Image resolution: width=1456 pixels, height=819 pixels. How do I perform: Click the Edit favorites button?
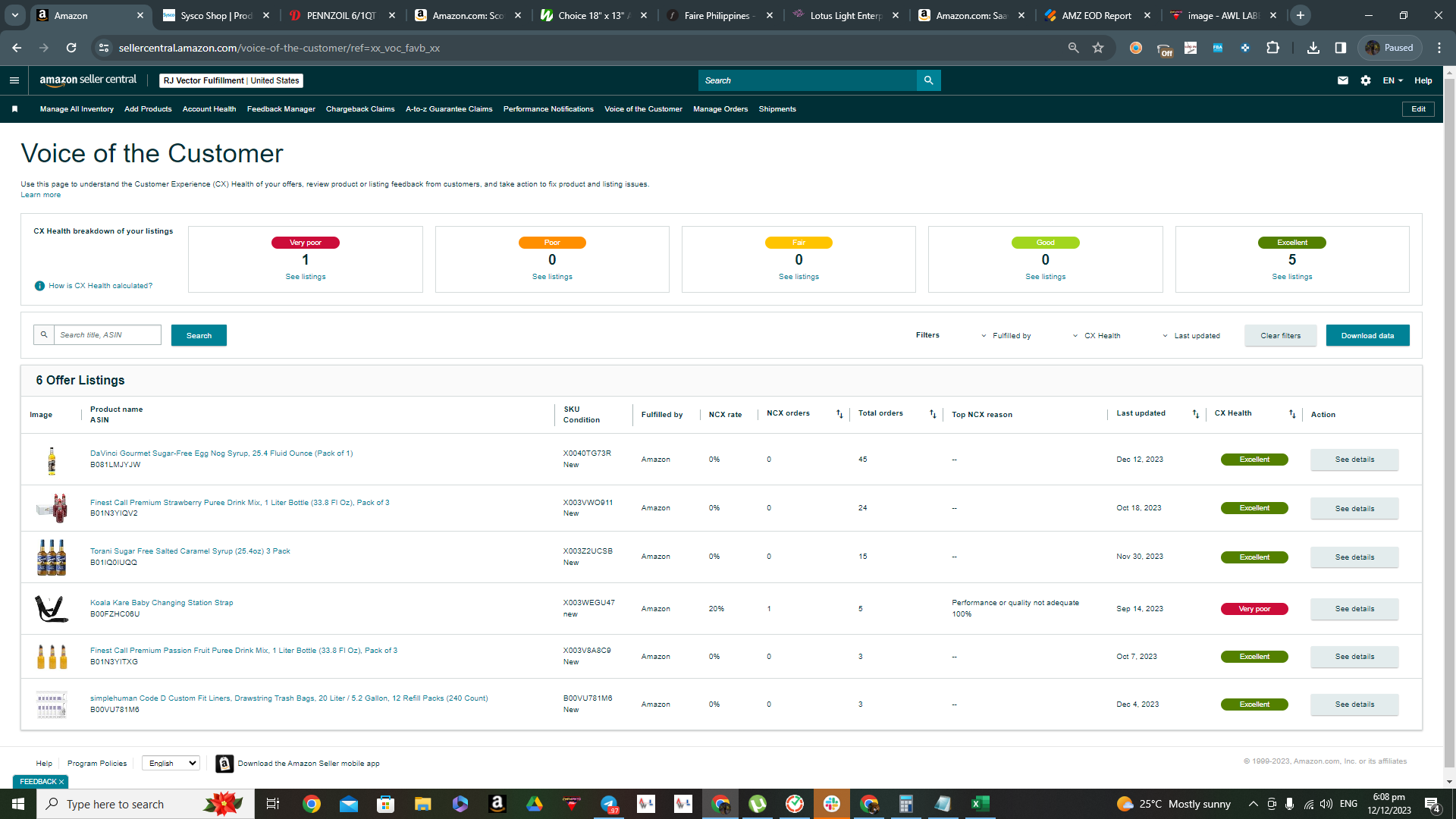pos(1418,109)
